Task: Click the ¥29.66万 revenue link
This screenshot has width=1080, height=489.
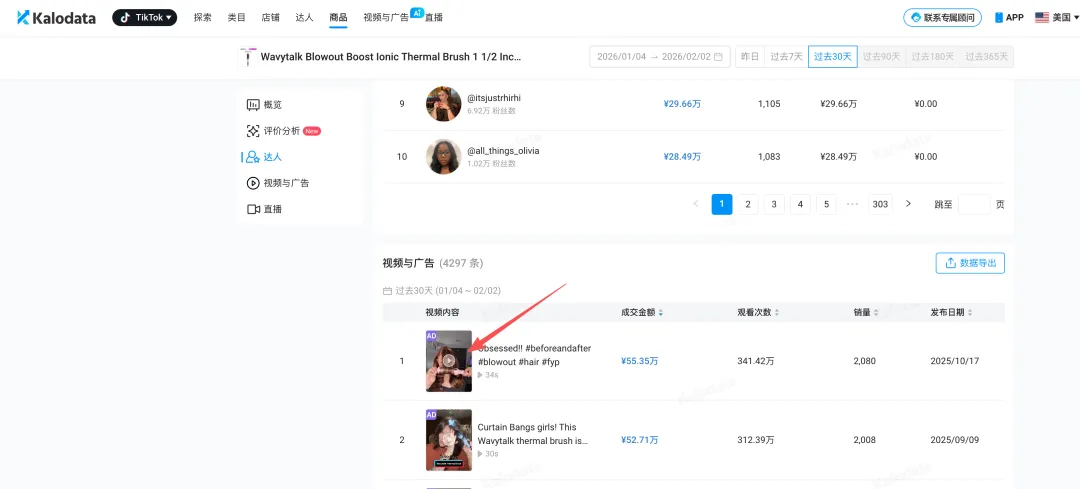Action: click(682, 104)
